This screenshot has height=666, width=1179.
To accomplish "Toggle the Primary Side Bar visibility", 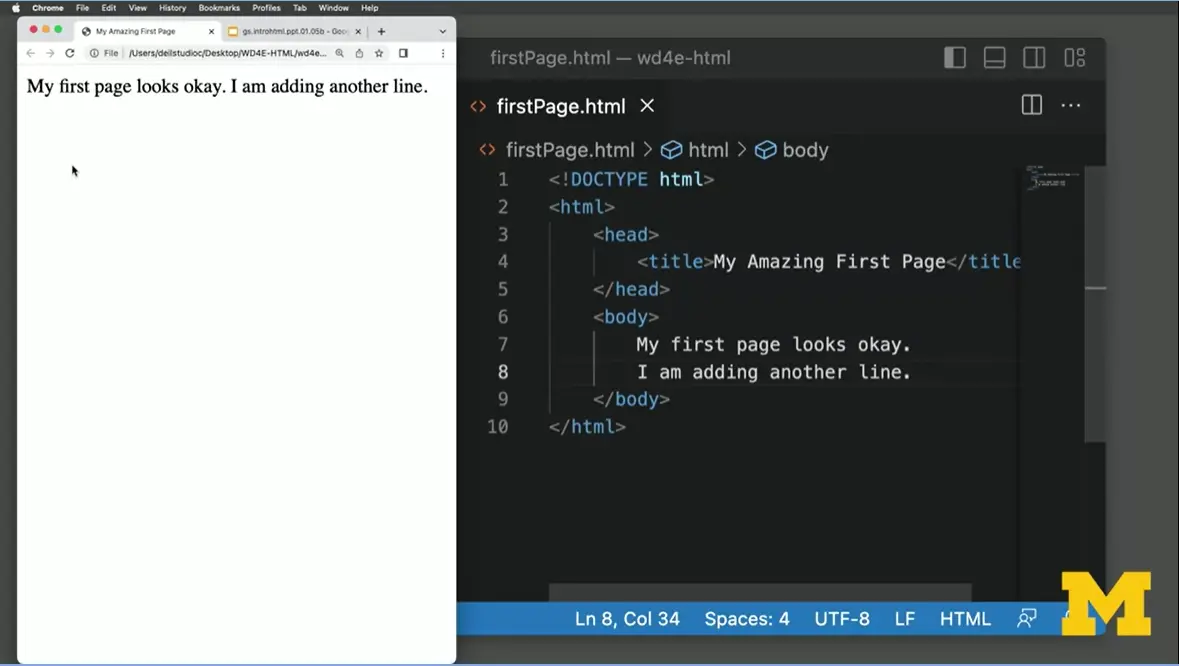I will 954,57.
